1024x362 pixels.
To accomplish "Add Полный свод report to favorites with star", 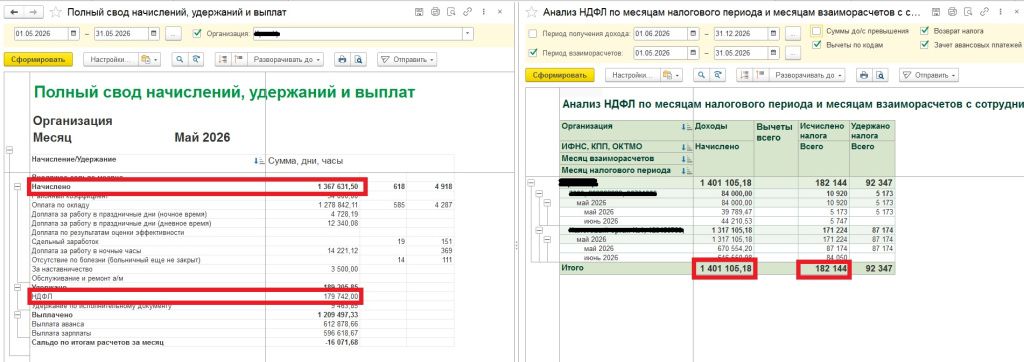I will [x=57, y=12].
